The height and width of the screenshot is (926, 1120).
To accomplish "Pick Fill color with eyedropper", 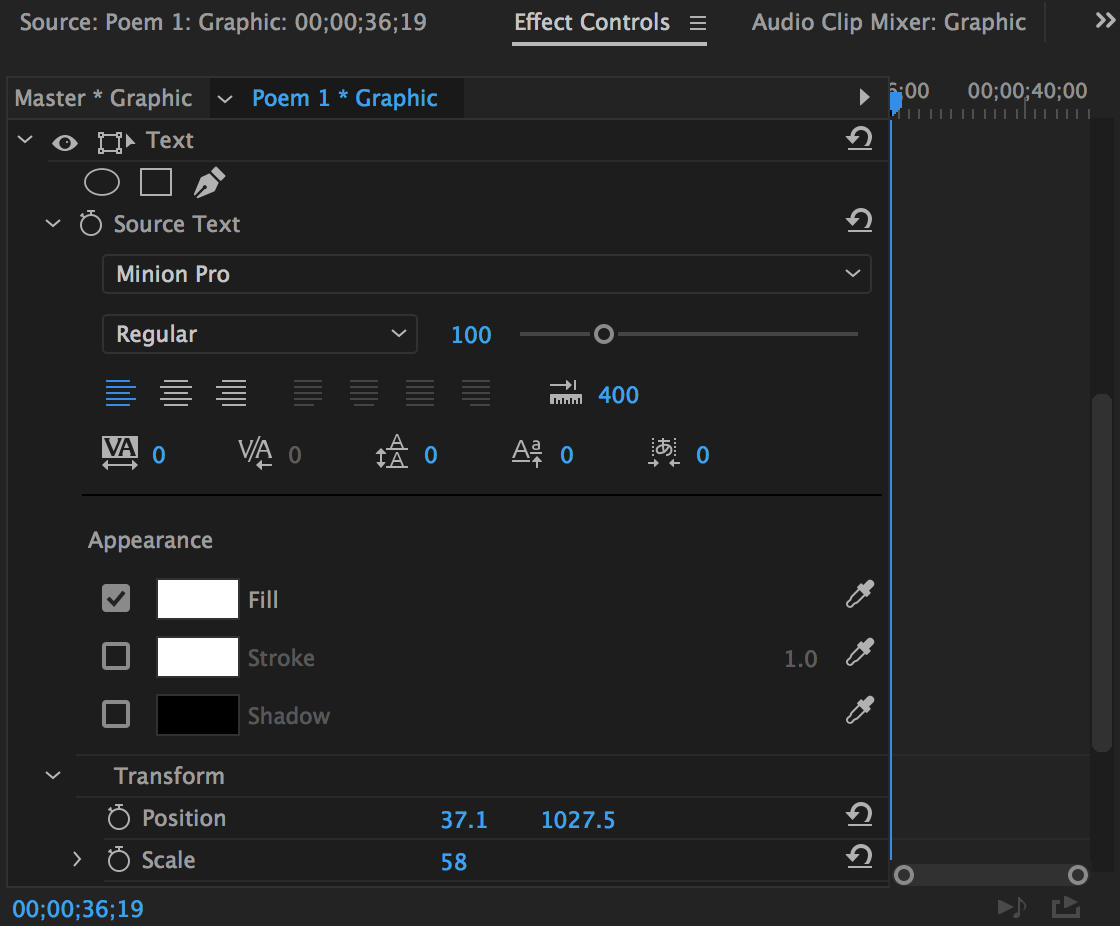I will pyautogui.click(x=860, y=594).
